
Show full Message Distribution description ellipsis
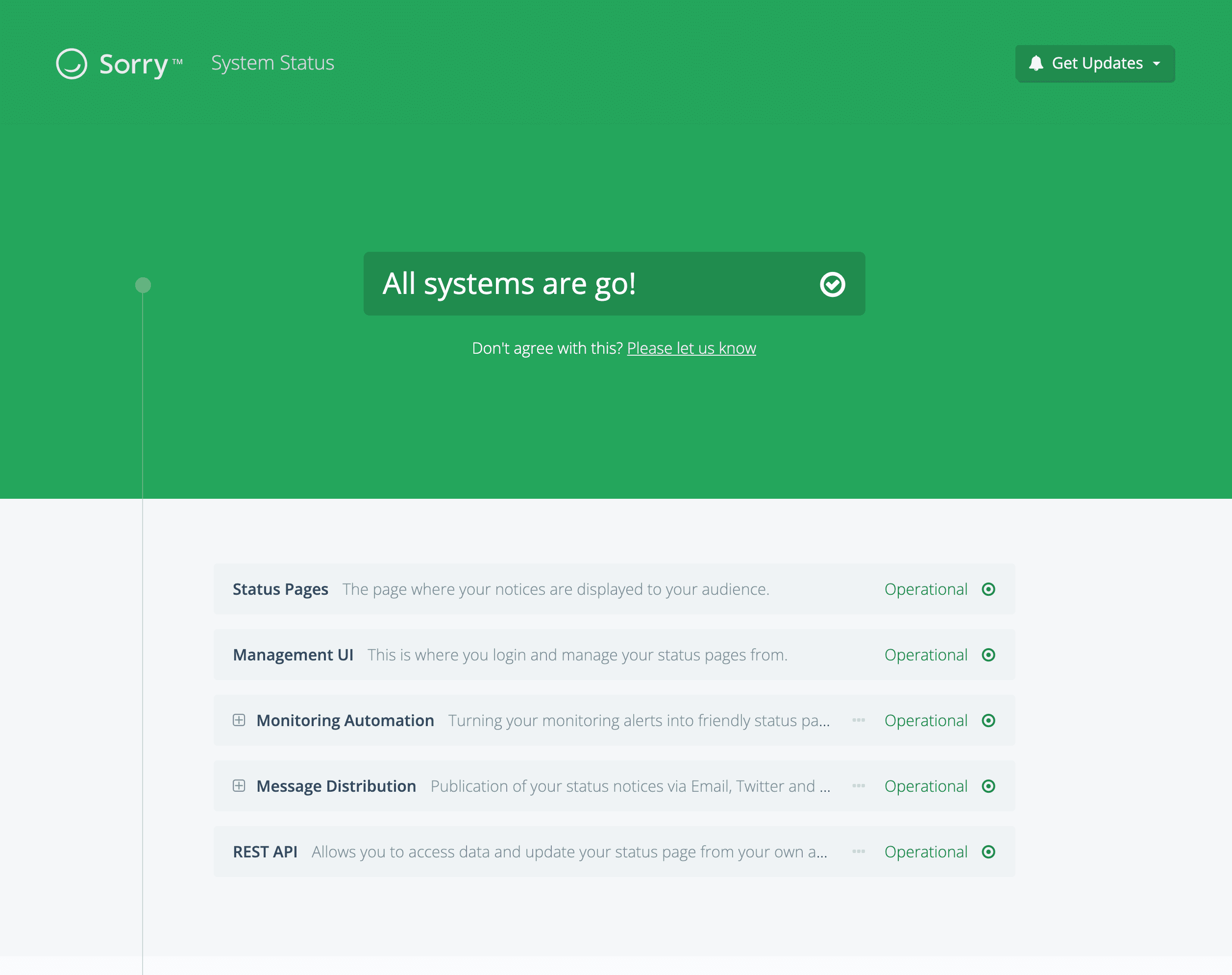[858, 786]
